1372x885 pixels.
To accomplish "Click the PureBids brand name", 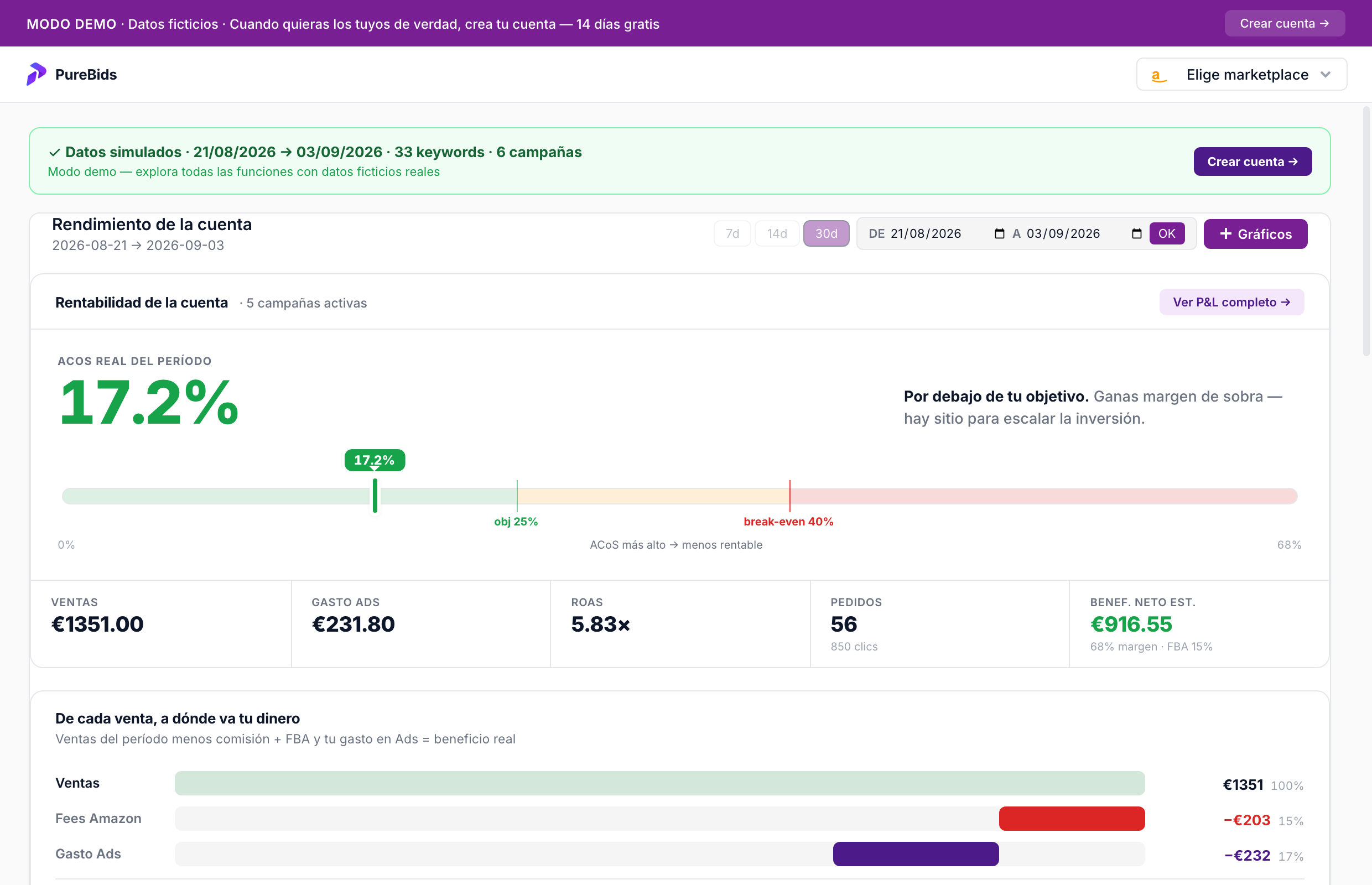I will coord(86,75).
